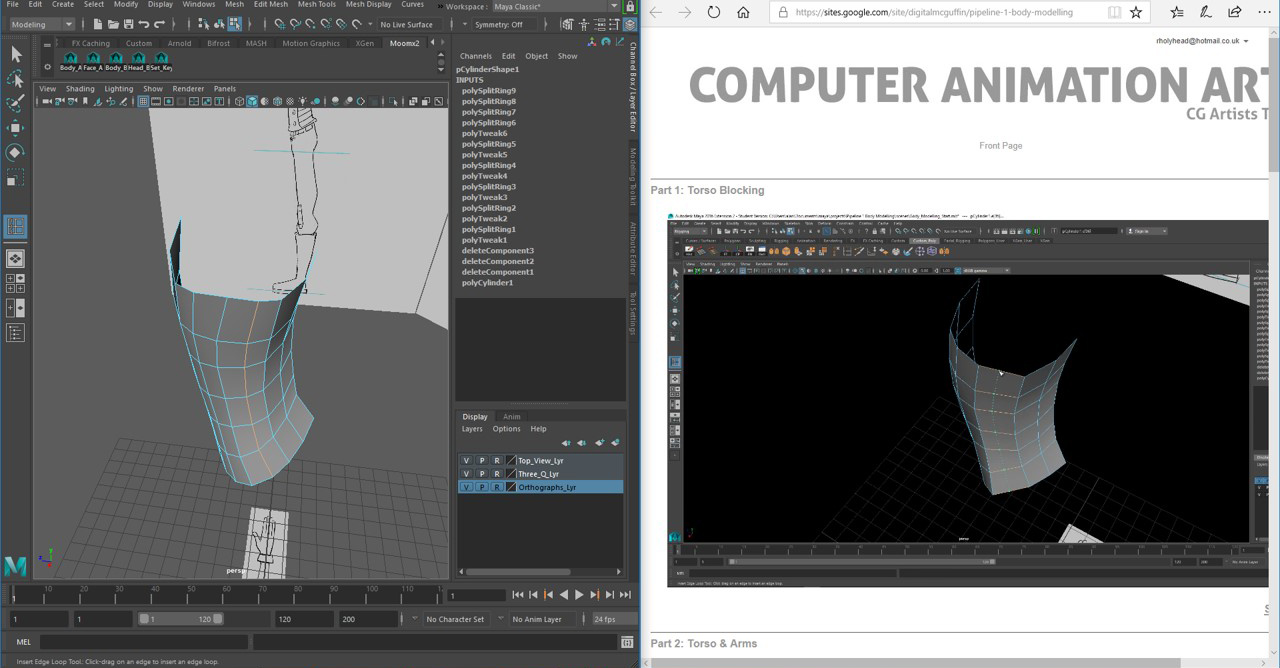Activate the Move tool in toolbox

tap(16, 128)
